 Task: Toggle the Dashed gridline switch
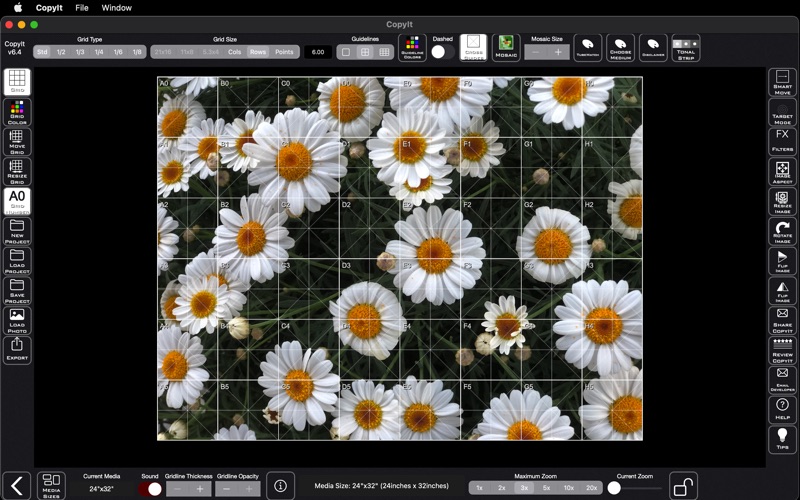point(442,52)
